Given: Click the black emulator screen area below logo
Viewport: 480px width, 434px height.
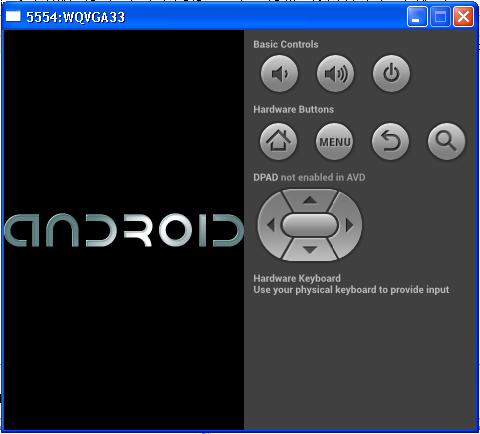Looking at the screenshot, I should click(124, 338).
